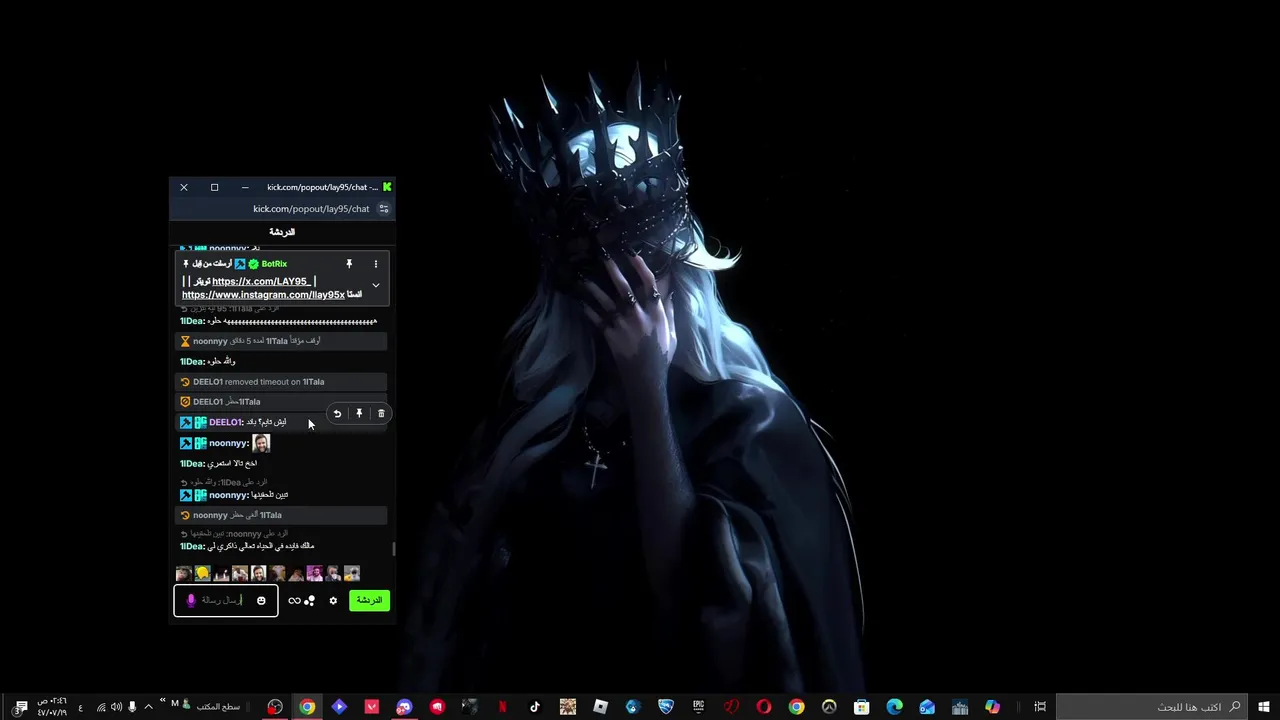The width and height of the screenshot is (1280, 720).
Task: Click the kick.com/popout/lay95/chat address text
Action: click(311, 209)
